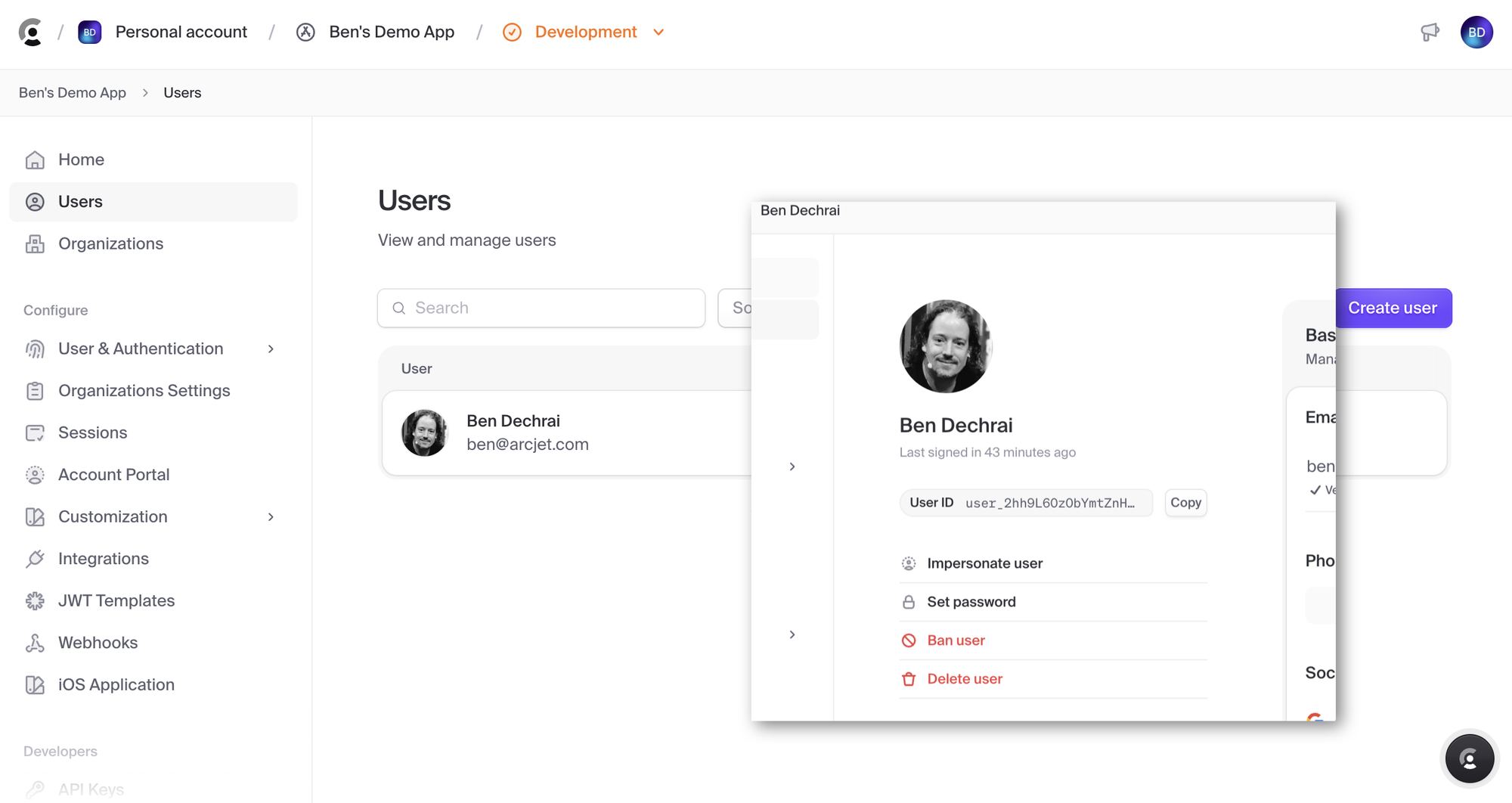Select Users in the sidebar navigation
The width and height of the screenshot is (1512, 803).
tap(80, 201)
